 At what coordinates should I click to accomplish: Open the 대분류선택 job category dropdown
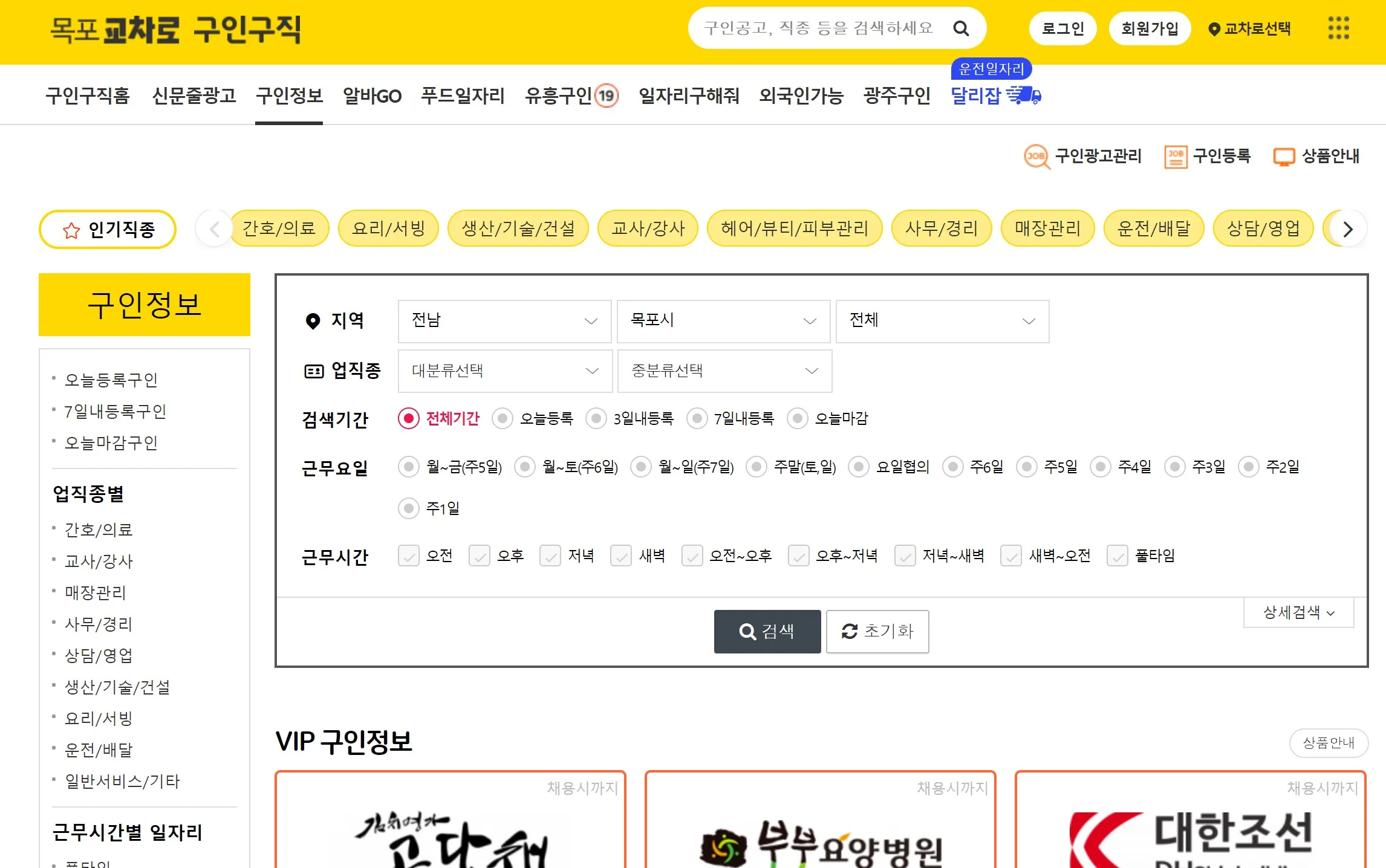point(504,371)
